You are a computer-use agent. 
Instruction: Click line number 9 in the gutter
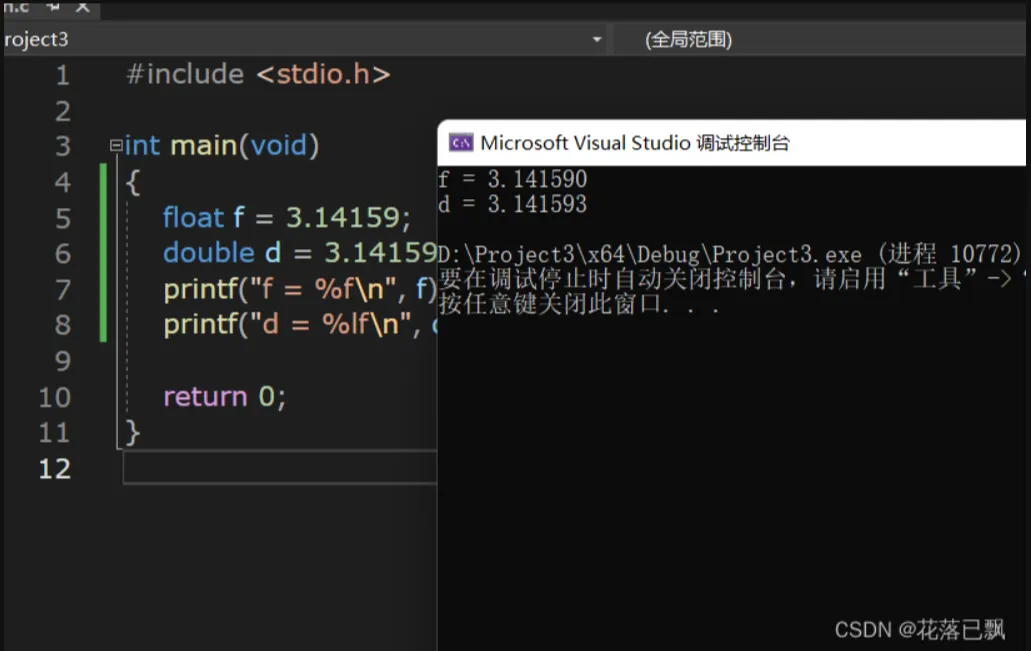tap(62, 361)
